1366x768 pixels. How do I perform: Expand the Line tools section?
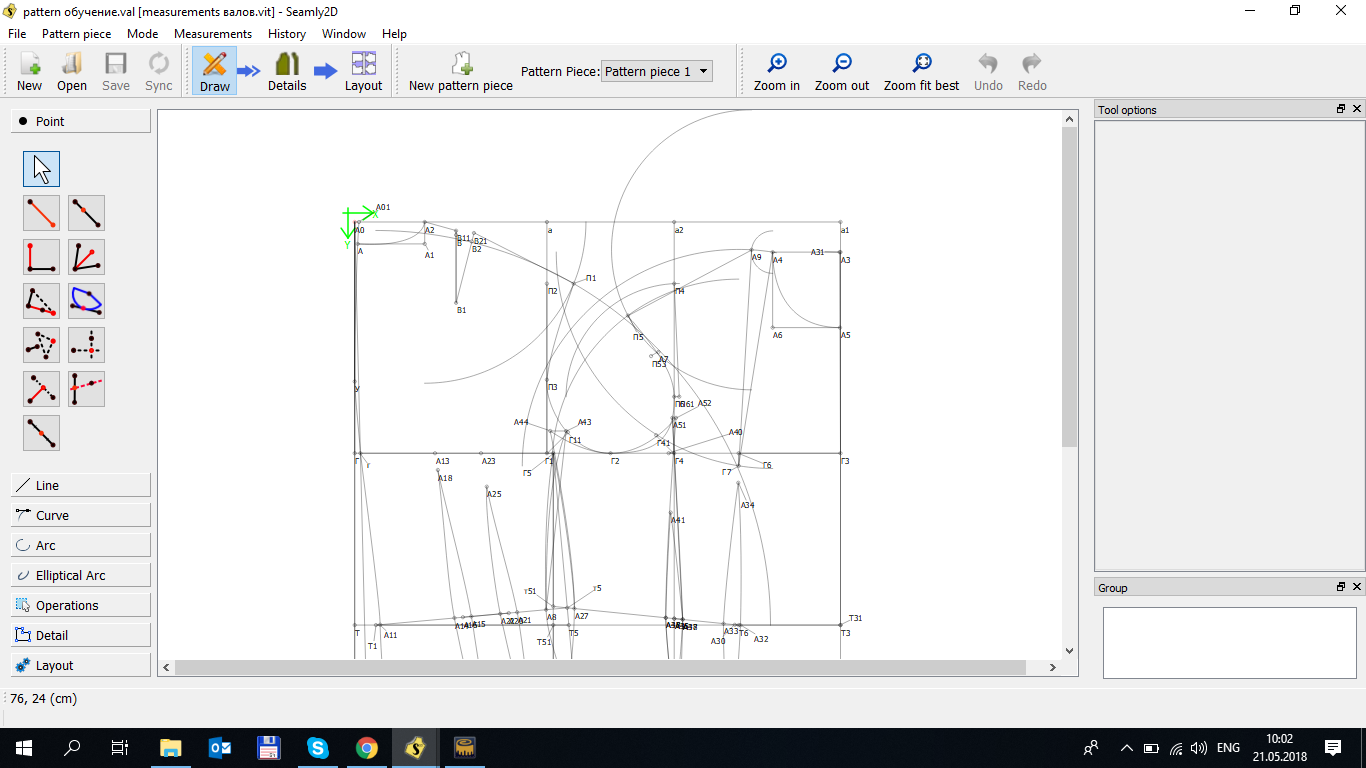pos(81,485)
